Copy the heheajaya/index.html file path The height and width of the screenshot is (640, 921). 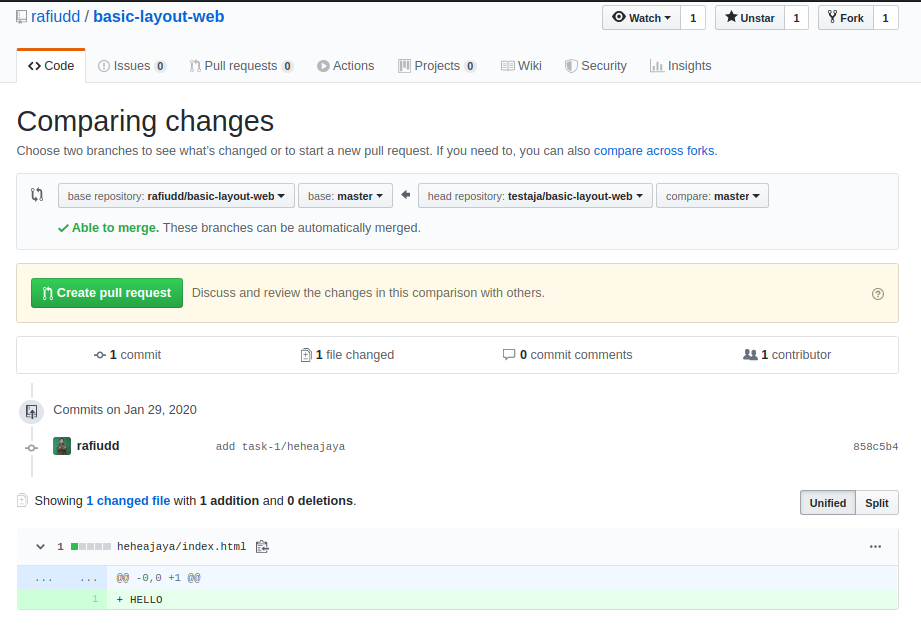263,547
